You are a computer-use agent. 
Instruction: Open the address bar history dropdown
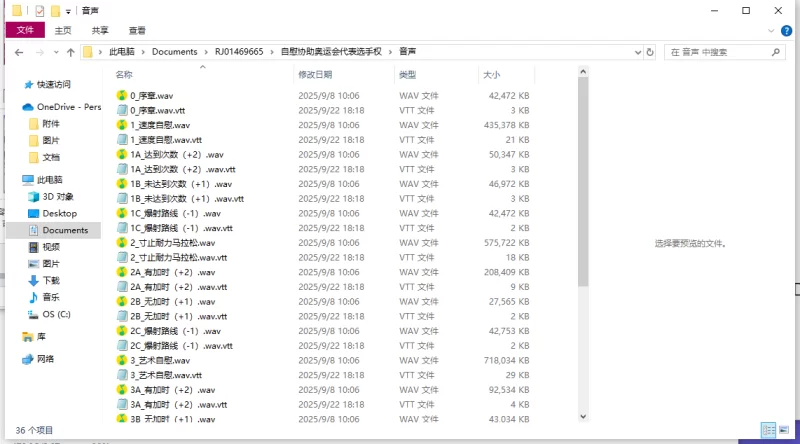(x=636, y=52)
